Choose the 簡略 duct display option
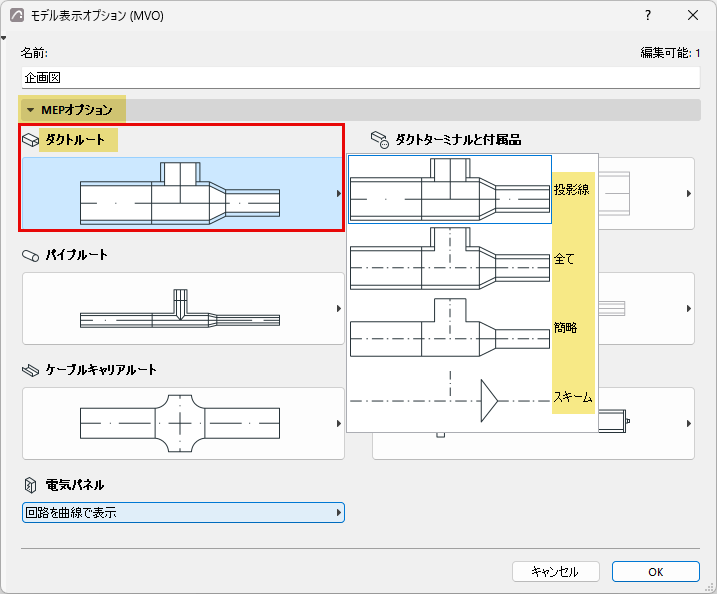The height and width of the screenshot is (594, 717). (x=472, y=327)
